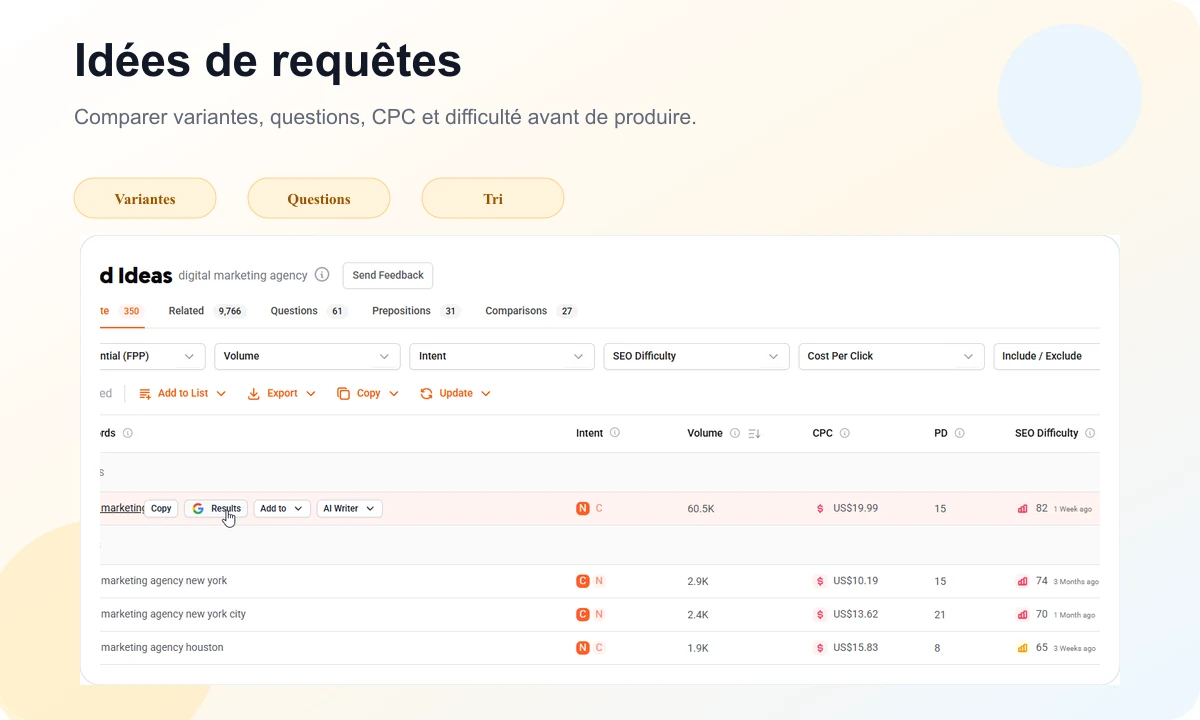Click the dollar icon beside US$10.19
Screen dimensions: 1200x720
pos(821,581)
